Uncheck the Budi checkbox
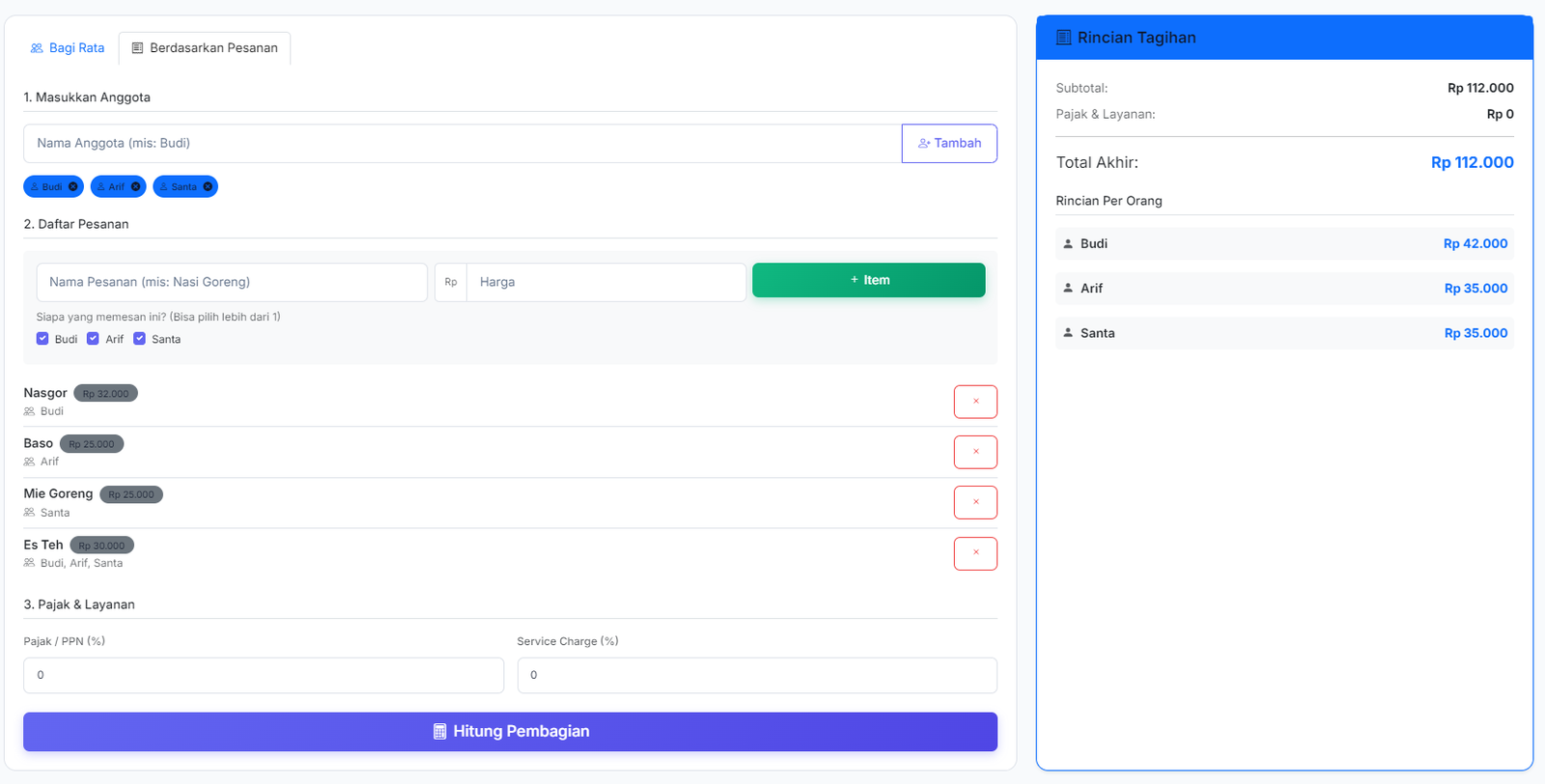Image resolution: width=1545 pixels, height=784 pixels. tap(42, 339)
